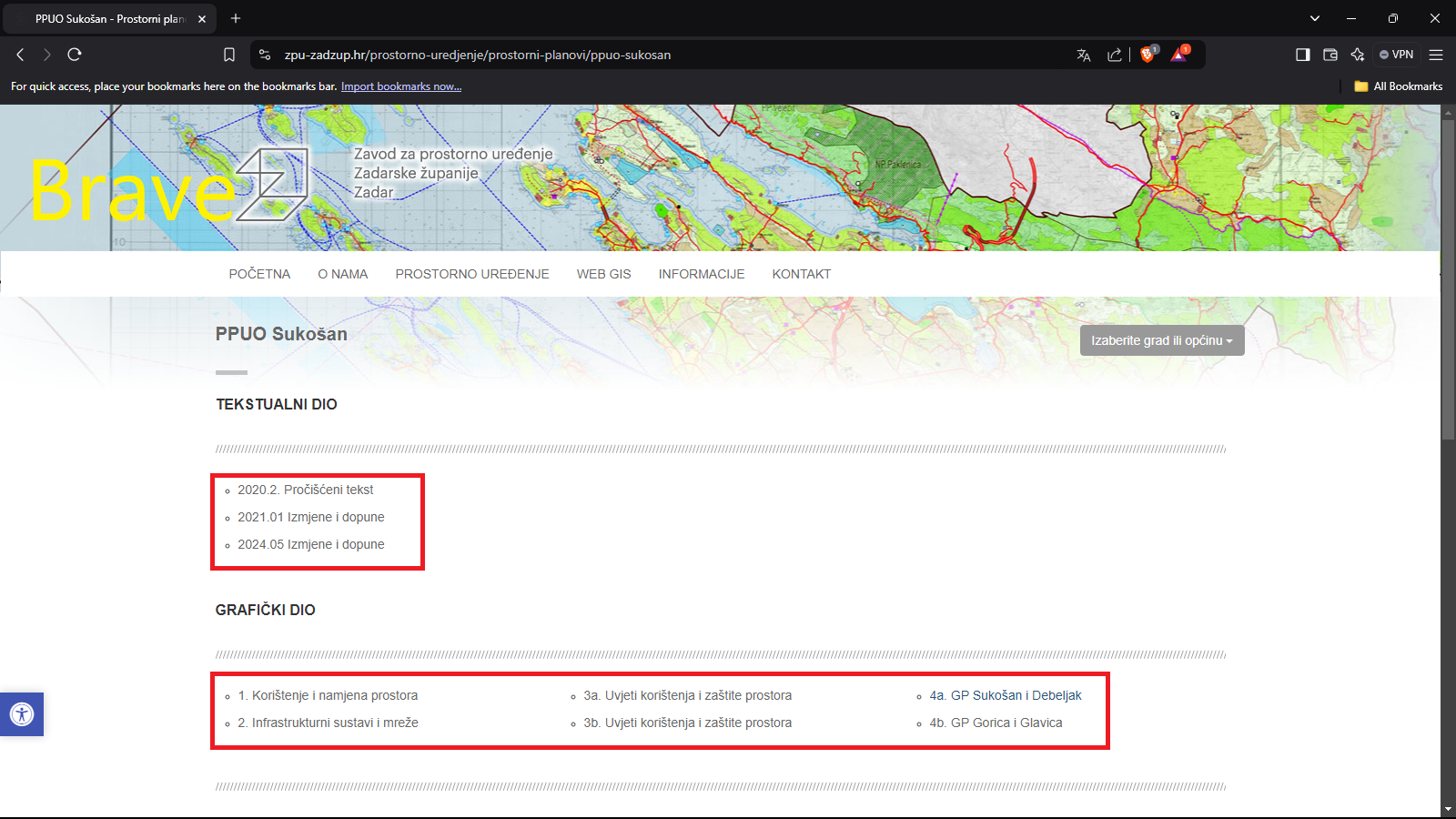
Task: Open PROSTORNO UREĐENJE menu item
Action: (471, 274)
